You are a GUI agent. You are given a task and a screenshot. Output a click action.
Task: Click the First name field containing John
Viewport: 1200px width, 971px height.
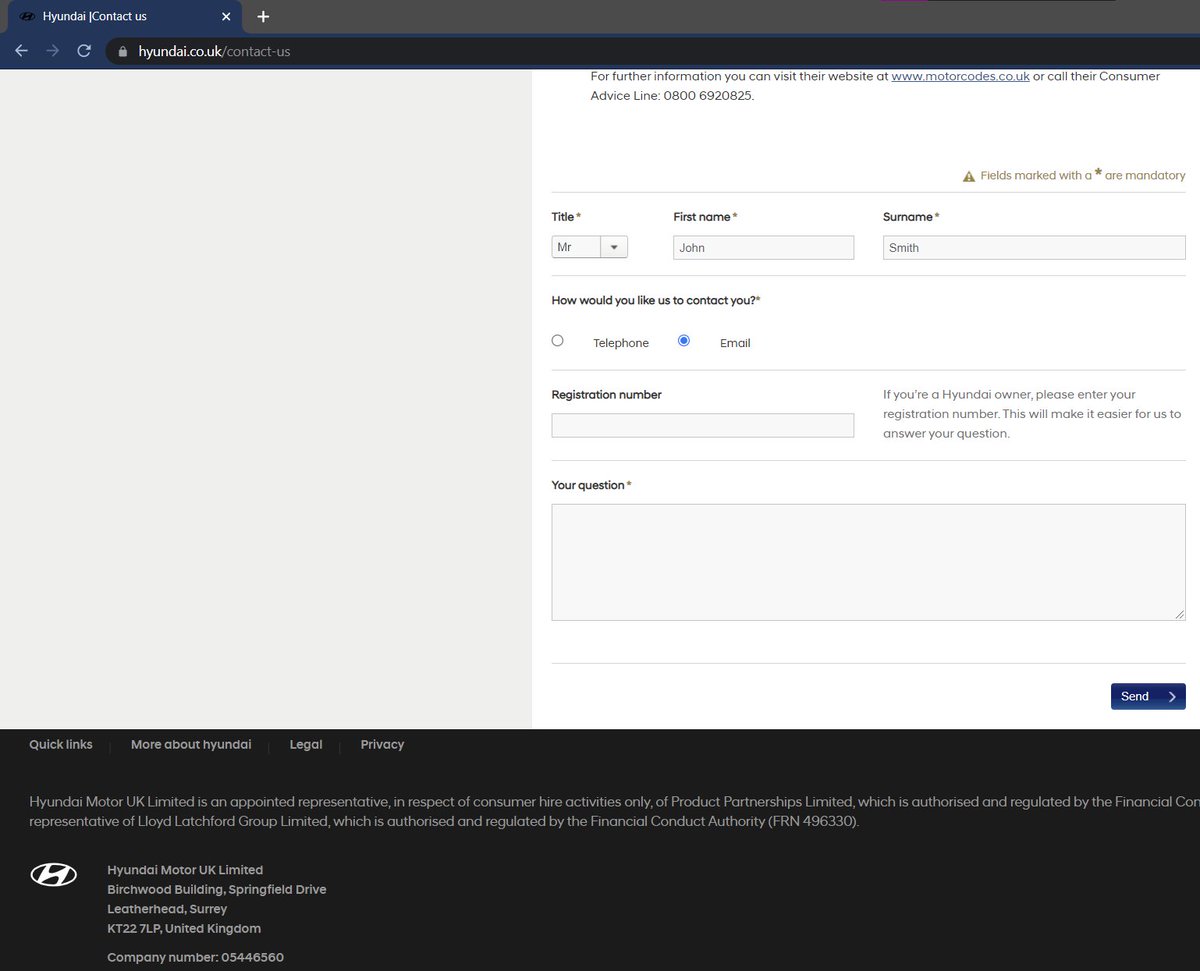coord(764,247)
